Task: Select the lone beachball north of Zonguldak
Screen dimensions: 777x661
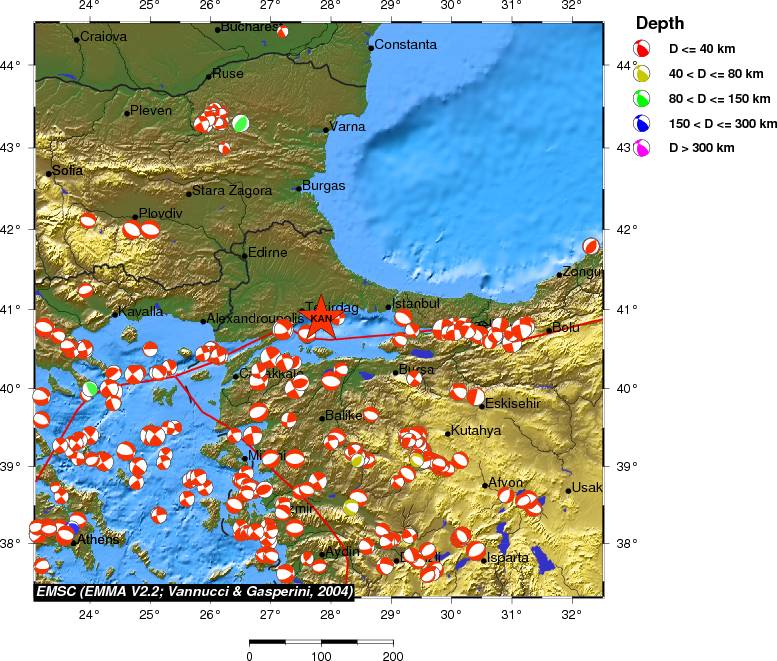Action: tap(591, 246)
